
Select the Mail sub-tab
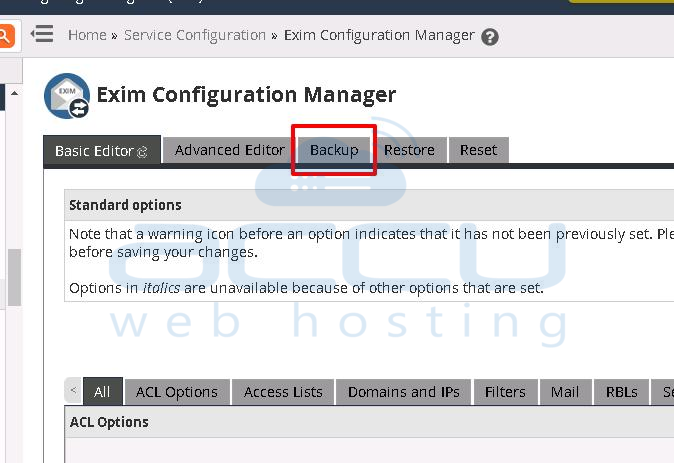point(565,392)
